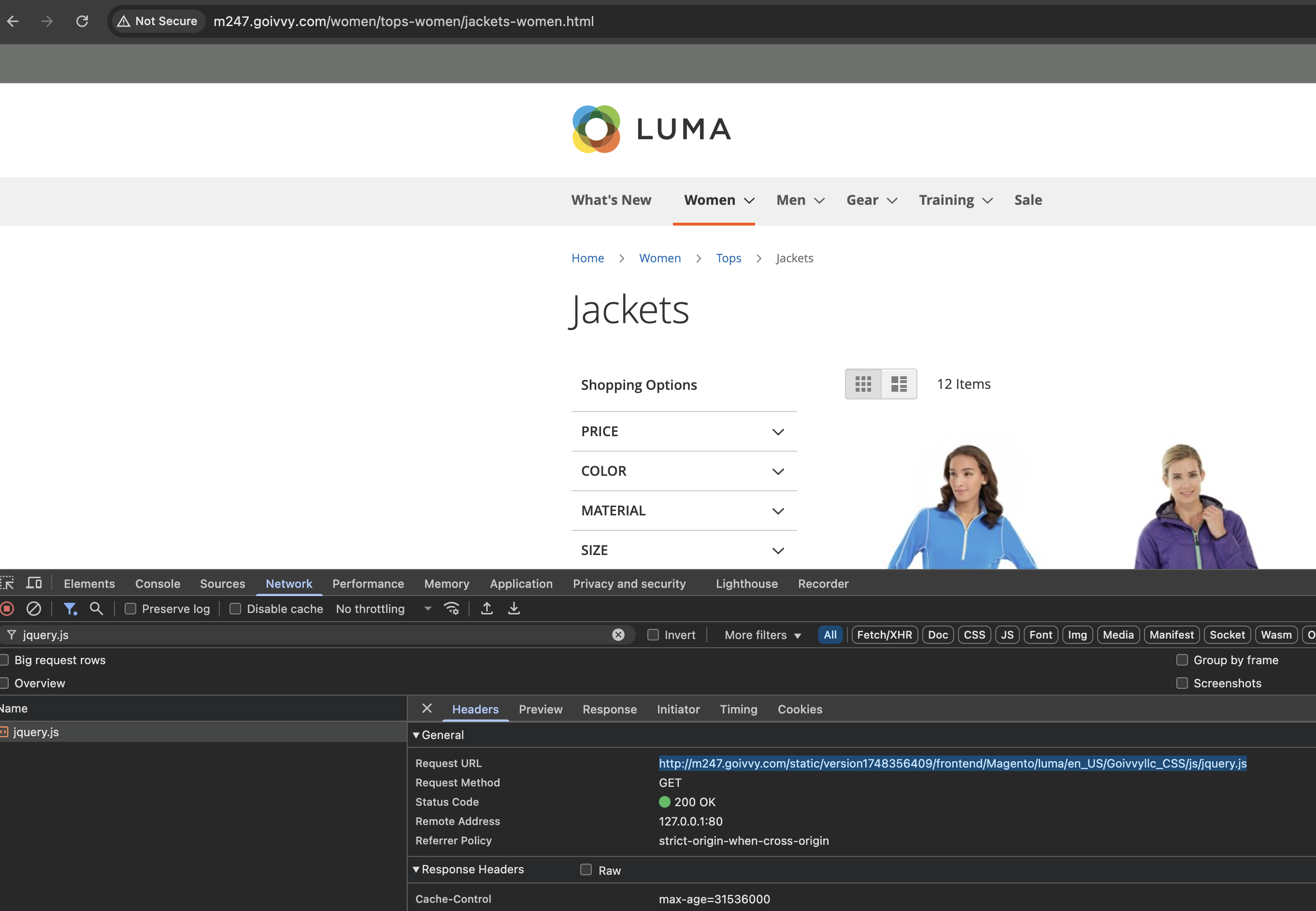Open the network request search
This screenshot has height=911, width=1316.
tap(96, 609)
